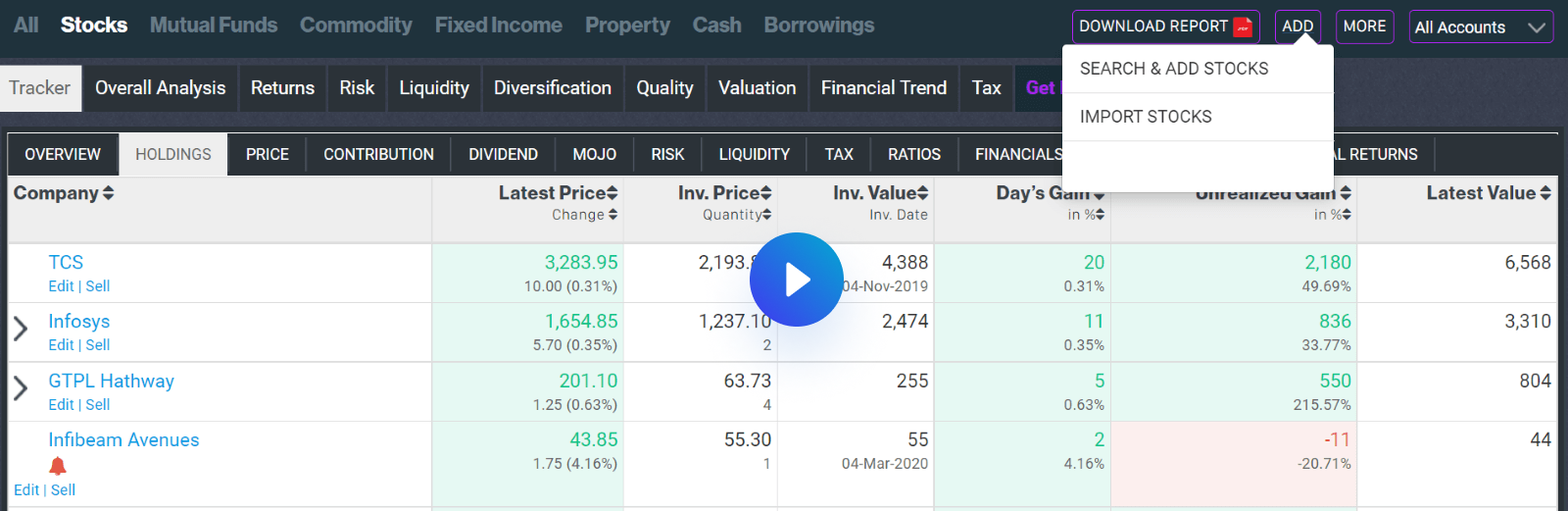
Task: Switch to the Dividend sub-tab
Action: (x=503, y=155)
